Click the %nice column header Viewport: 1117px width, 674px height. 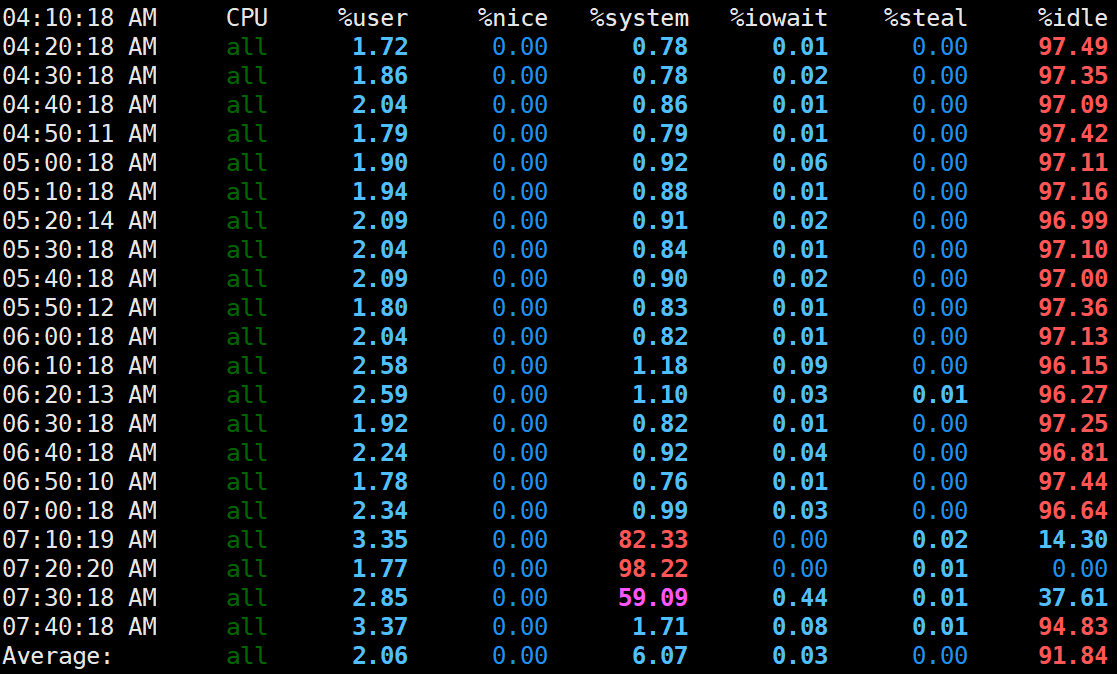[x=513, y=17]
